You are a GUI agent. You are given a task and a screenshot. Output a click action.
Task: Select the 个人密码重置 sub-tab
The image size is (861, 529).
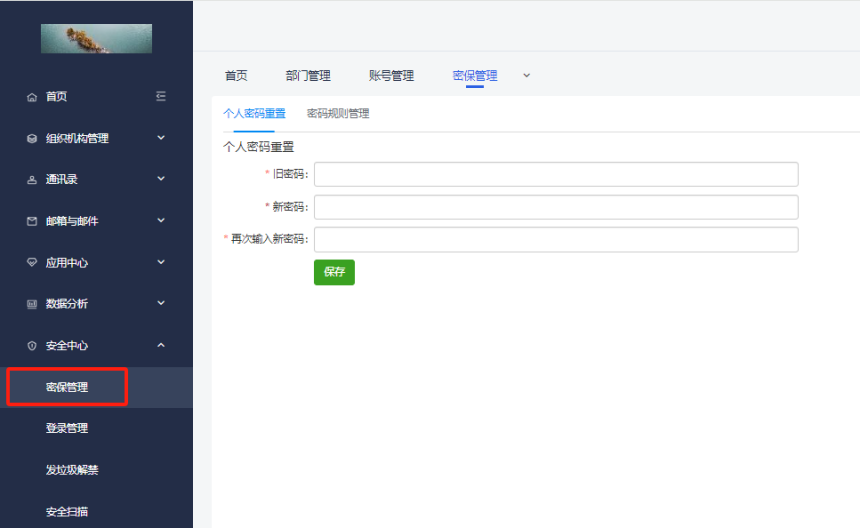pos(254,114)
